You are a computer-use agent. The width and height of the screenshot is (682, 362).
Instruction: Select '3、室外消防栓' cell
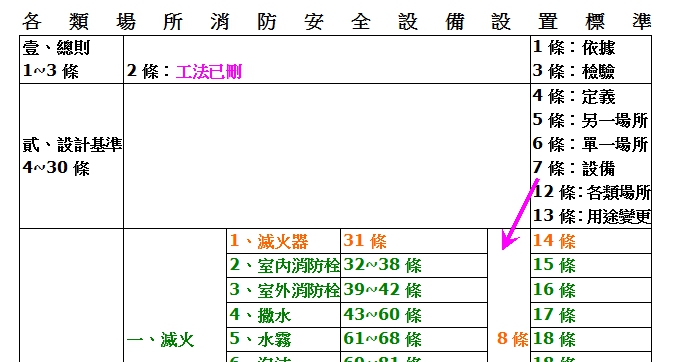pyautogui.click(x=284, y=290)
